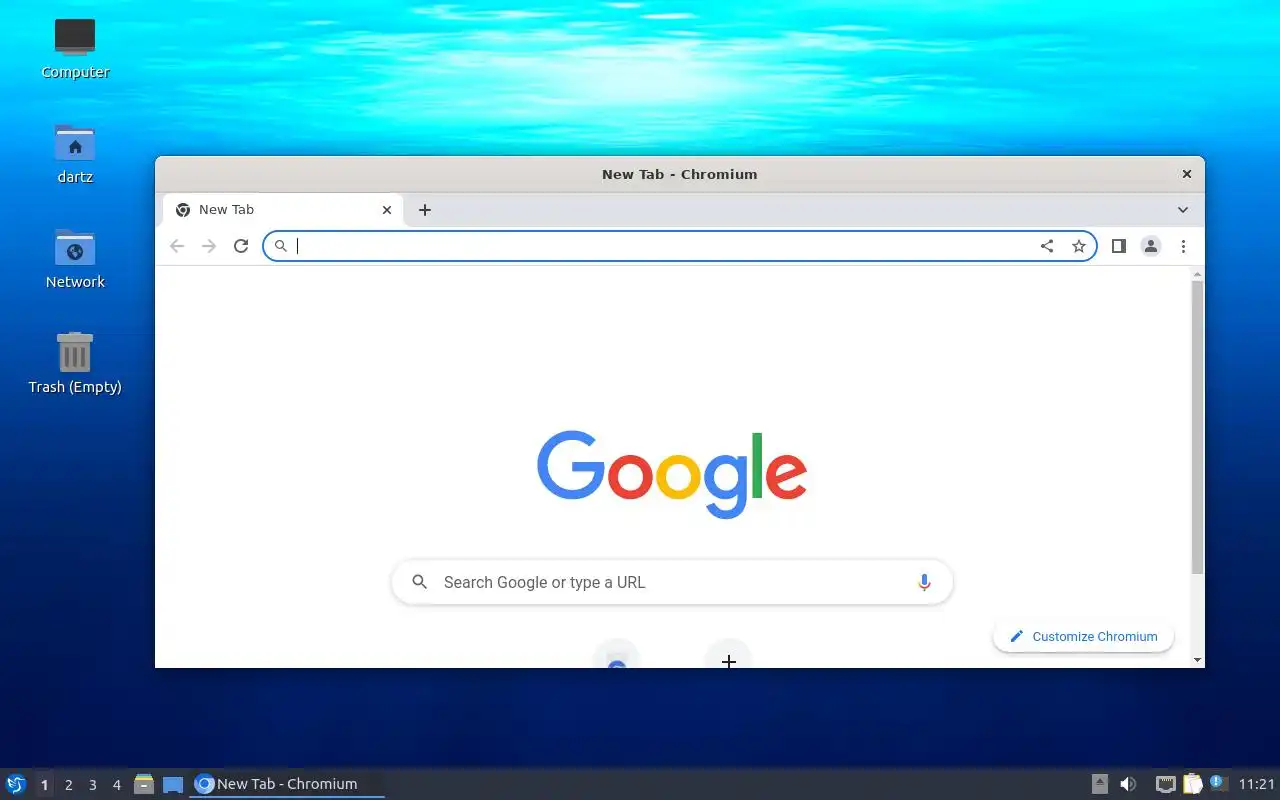Click the scrollbar up arrow

pos(1197,274)
